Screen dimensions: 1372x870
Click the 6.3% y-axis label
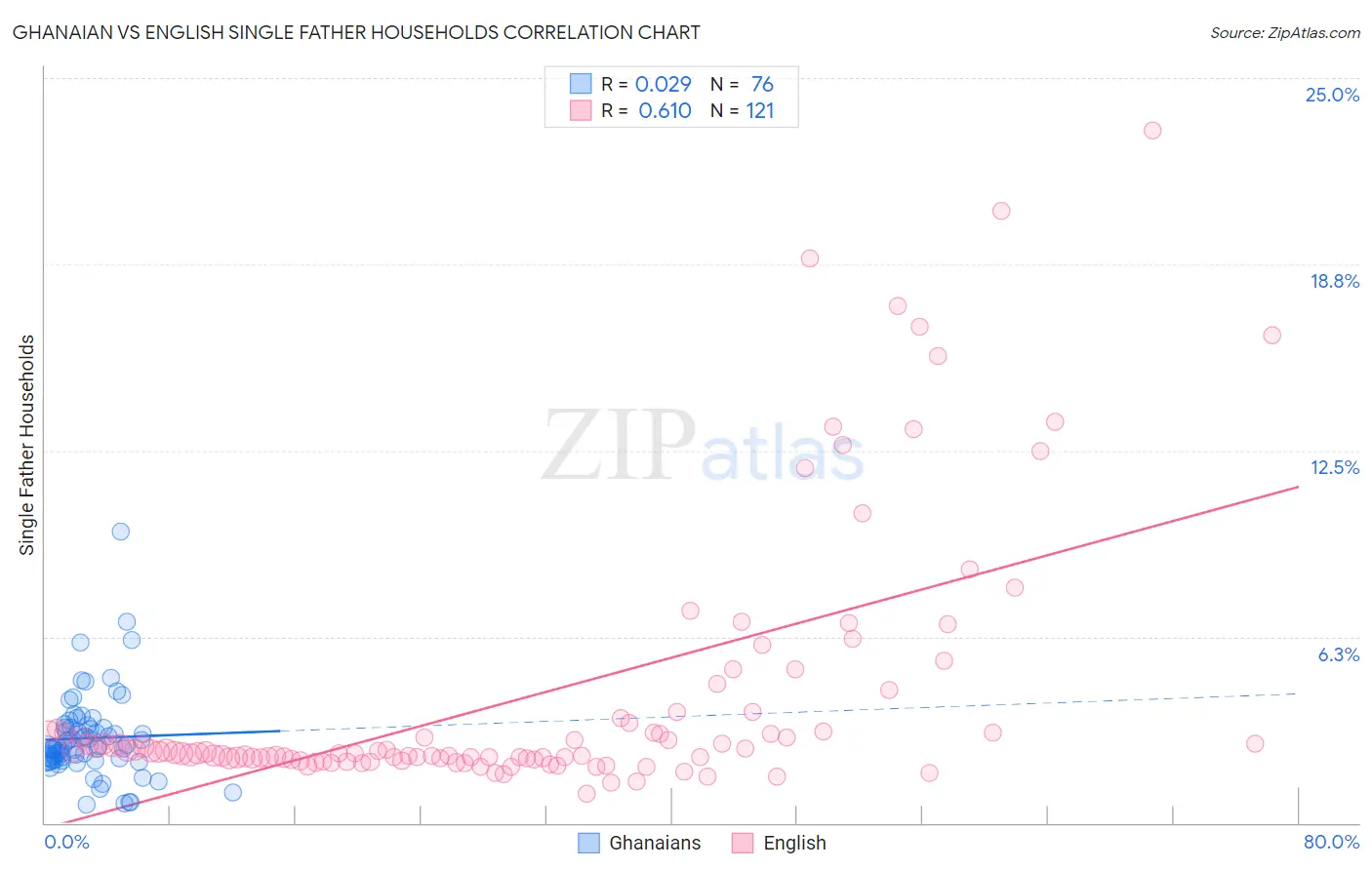1338,654
